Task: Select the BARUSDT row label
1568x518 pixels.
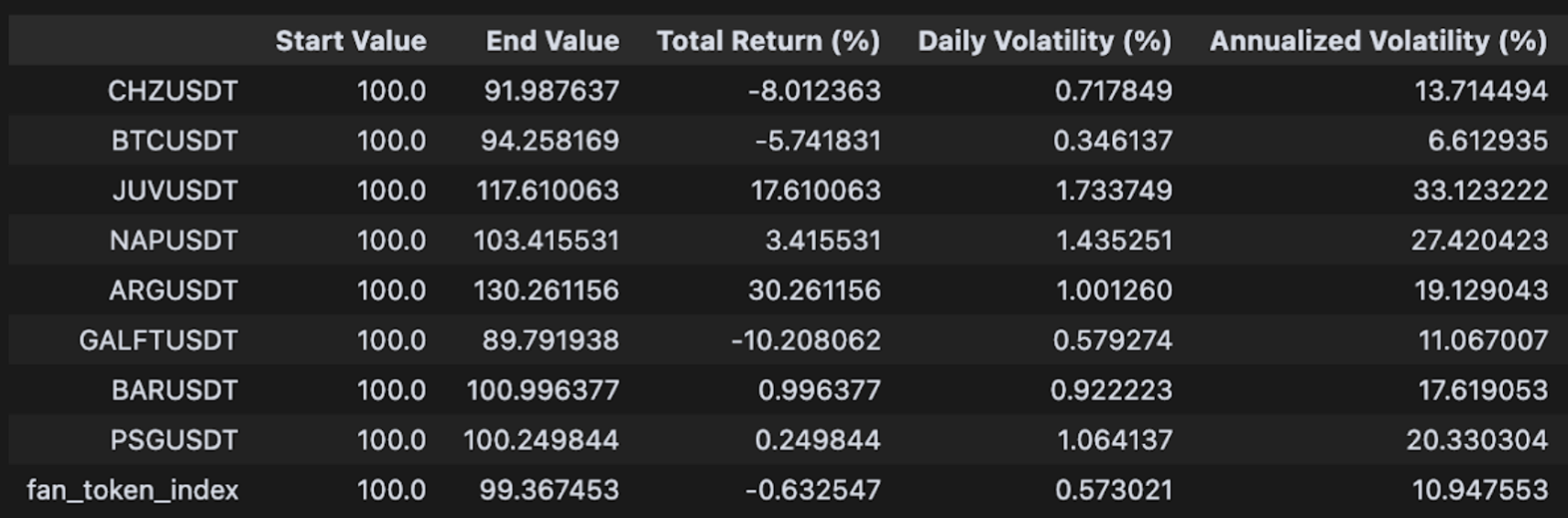Action: 175,390
